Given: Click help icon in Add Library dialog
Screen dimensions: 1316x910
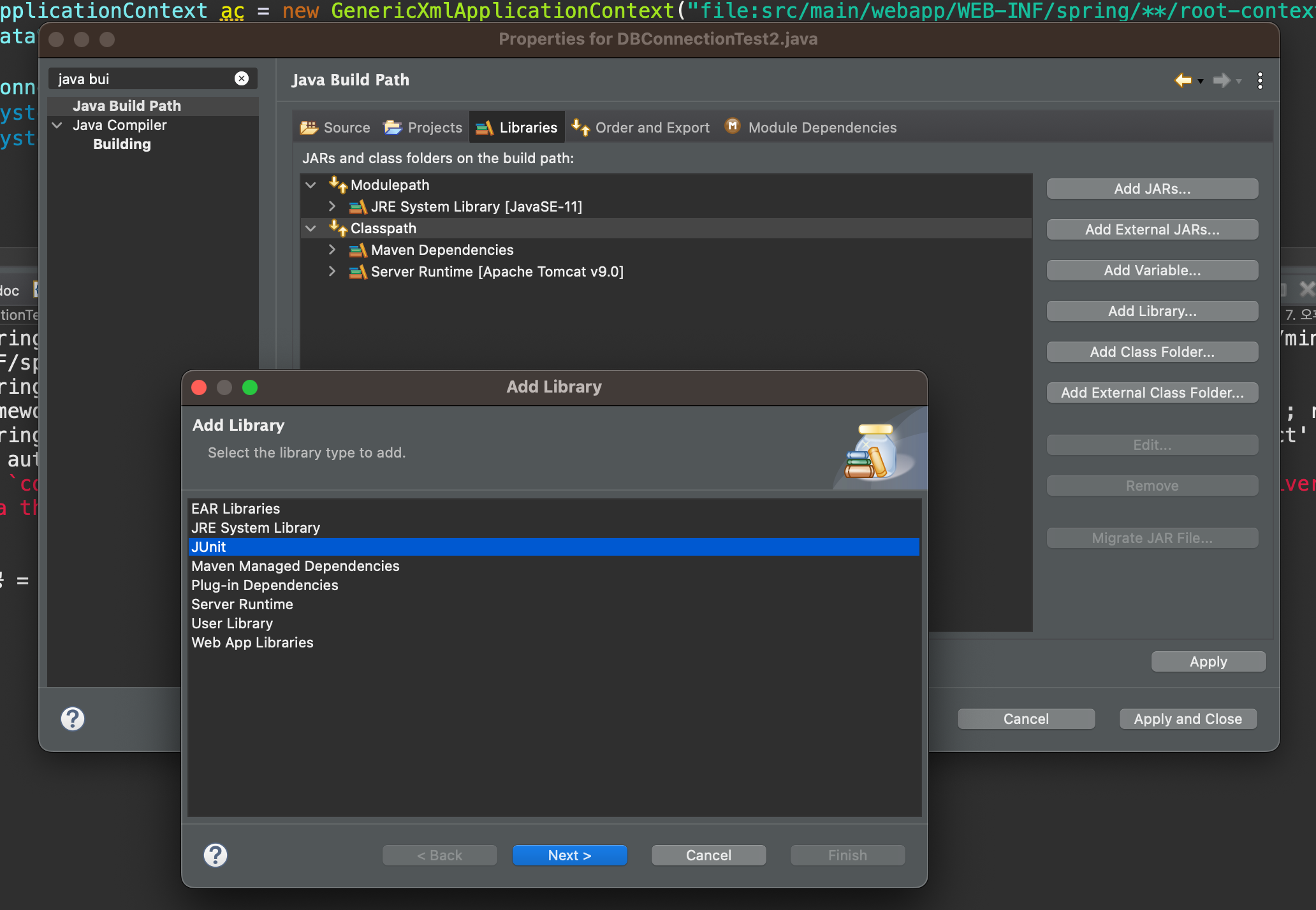Looking at the screenshot, I should tap(216, 855).
